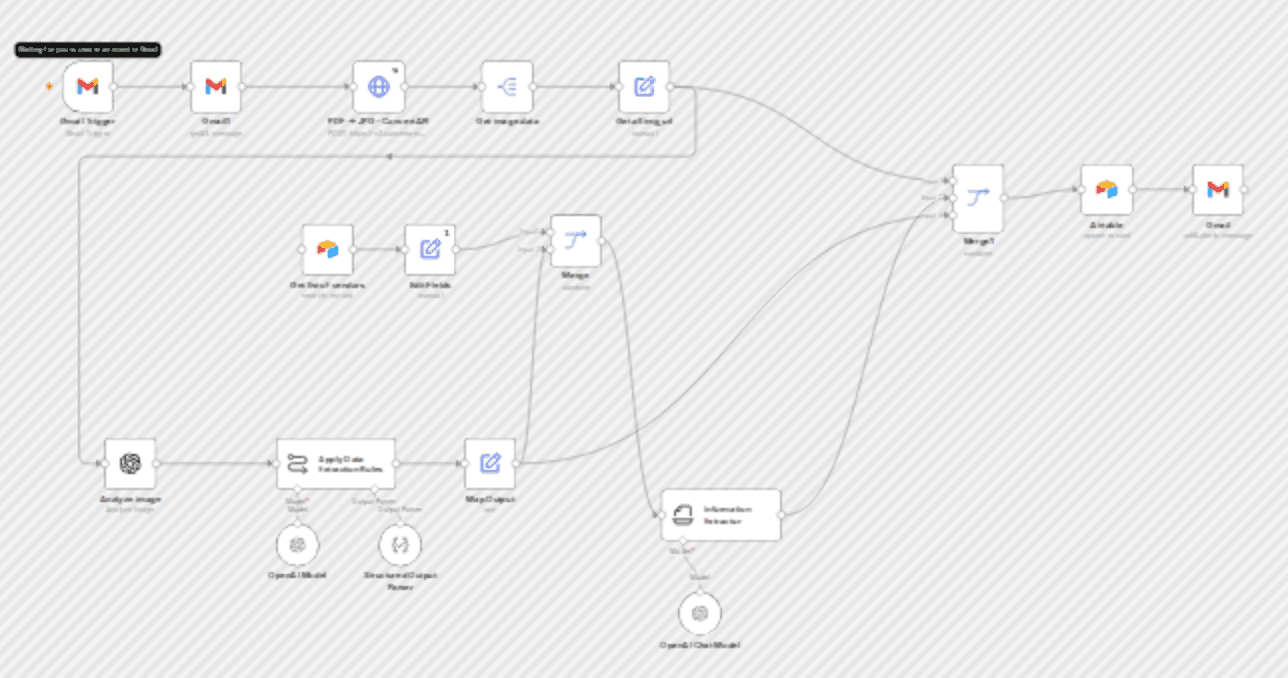Image resolution: width=1288 pixels, height=678 pixels.
Task: Click the 'Structured Output Parser' label
Action: pos(400,581)
